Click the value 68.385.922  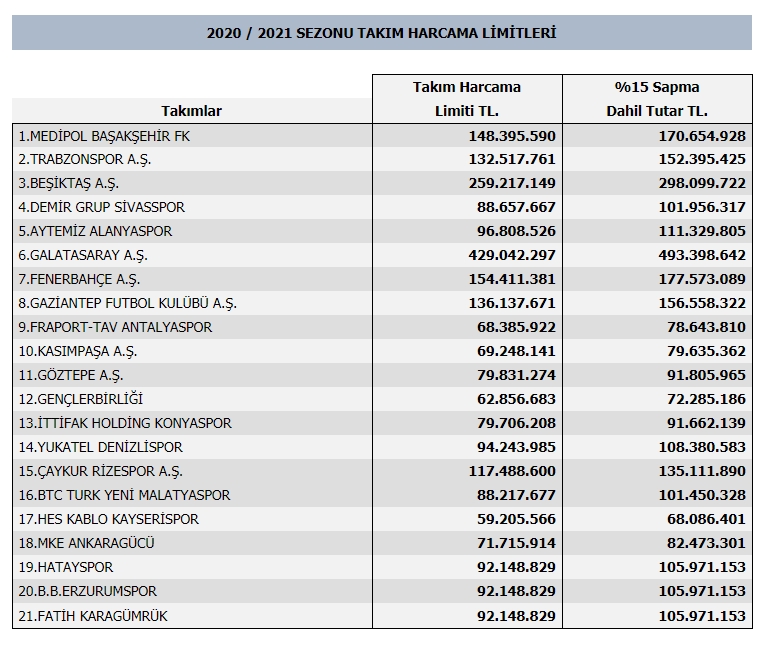click(516, 327)
